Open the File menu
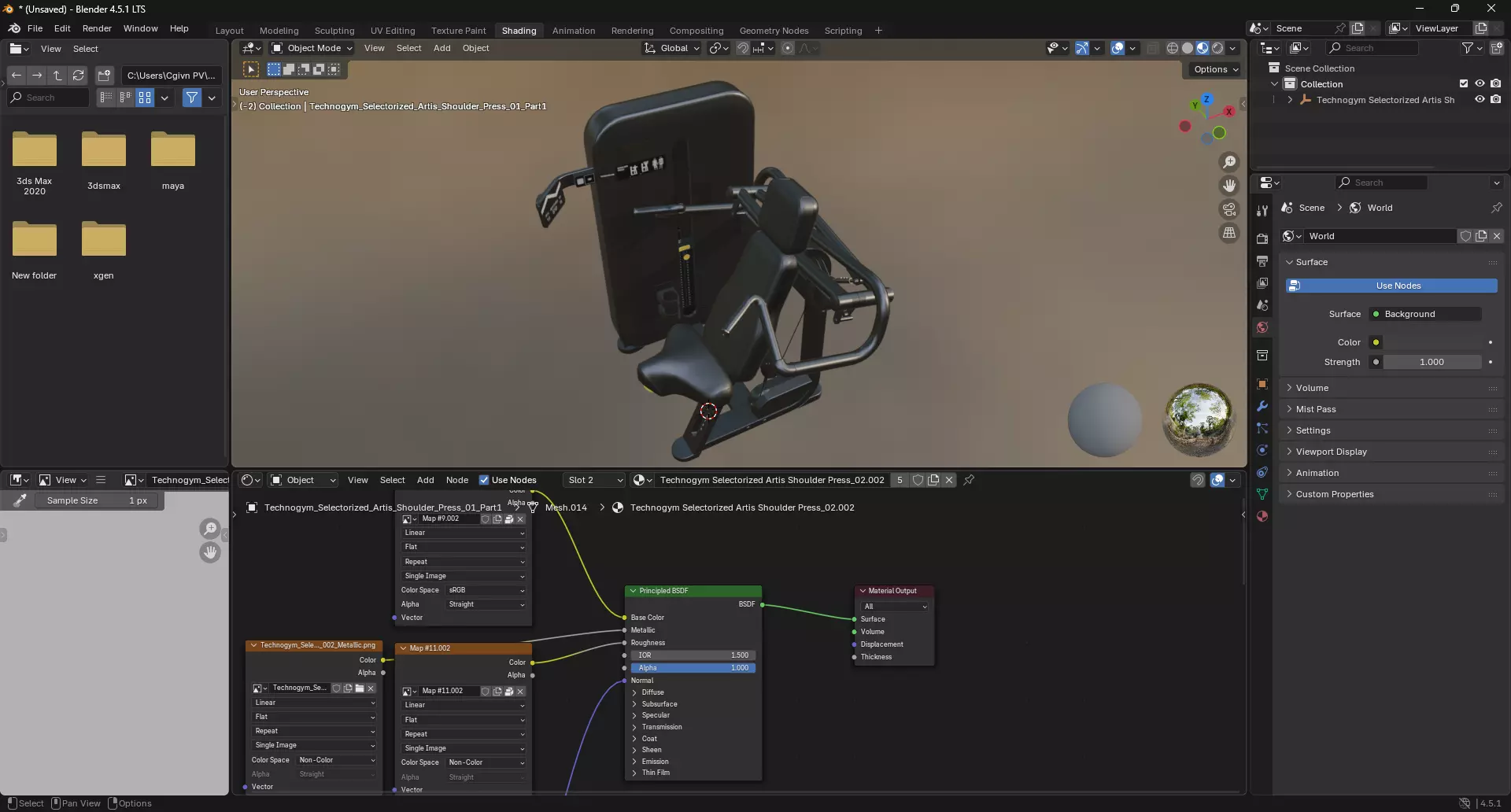This screenshot has height=812, width=1511. click(35, 28)
